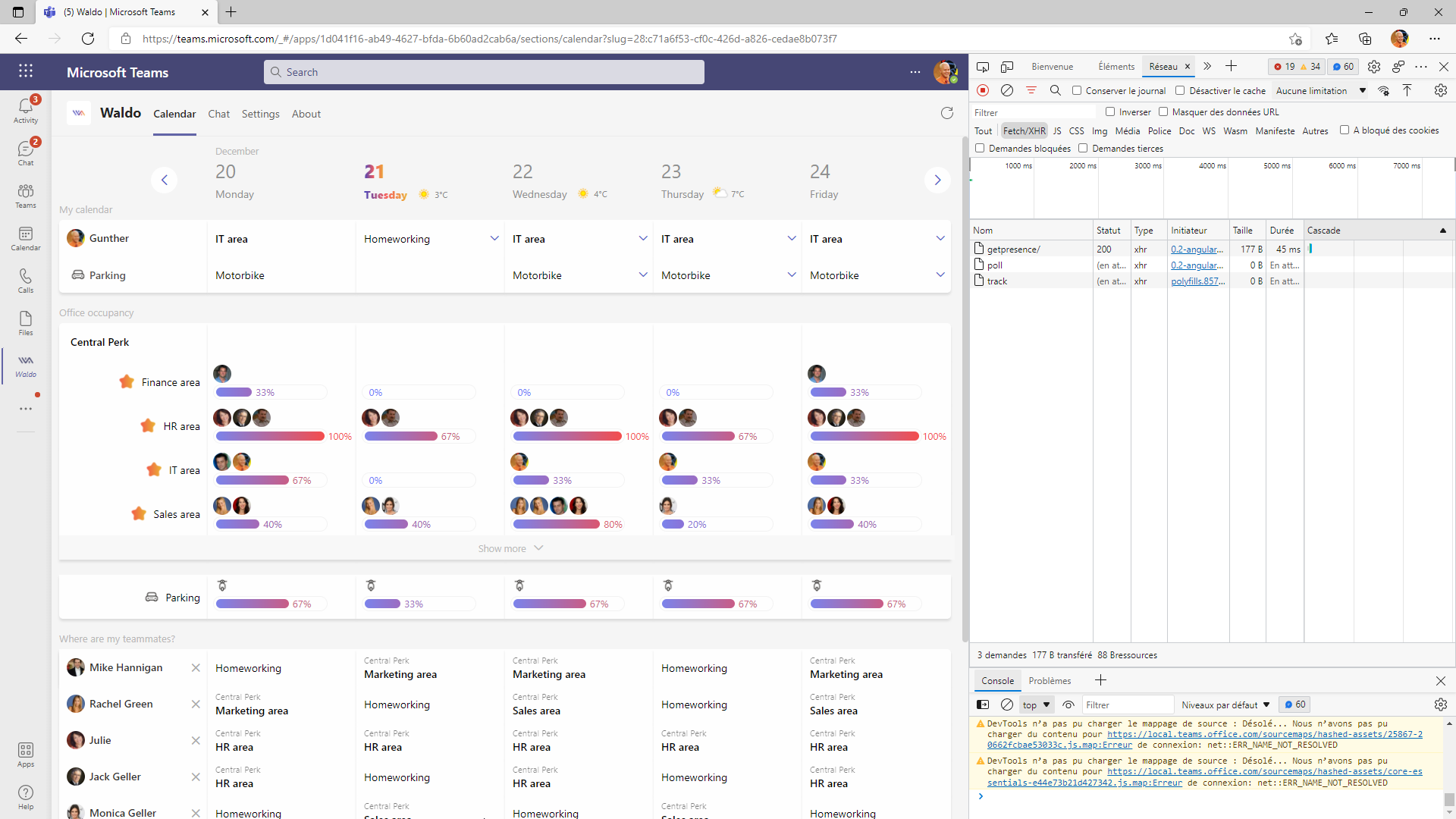
Task: Enable Désactiver le cache checkbox
Action: tap(1180, 90)
